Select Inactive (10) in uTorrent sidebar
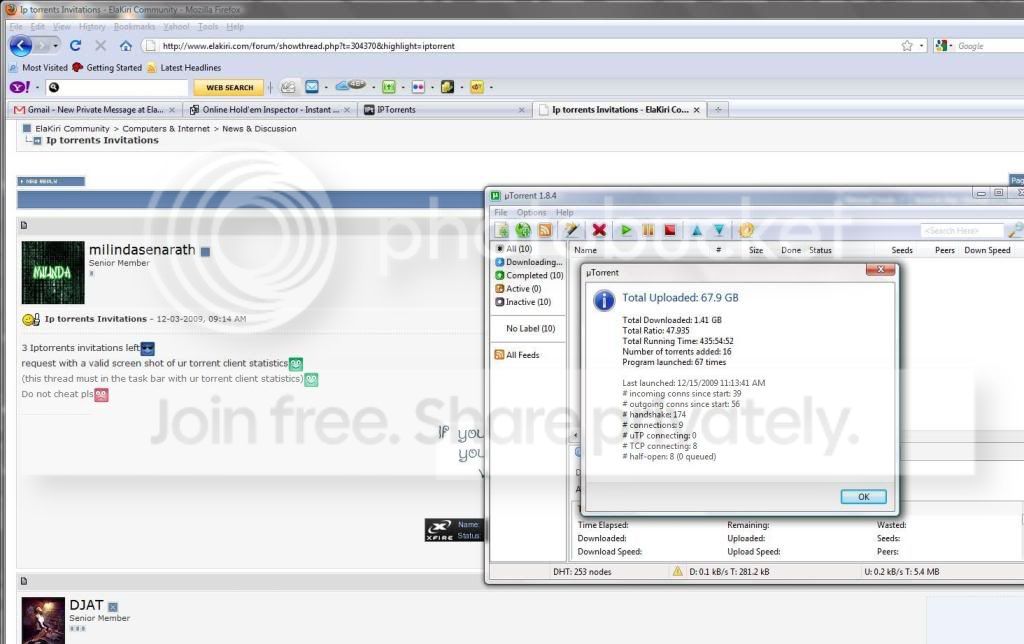Screen dimensions: 1024x644 point(523,302)
